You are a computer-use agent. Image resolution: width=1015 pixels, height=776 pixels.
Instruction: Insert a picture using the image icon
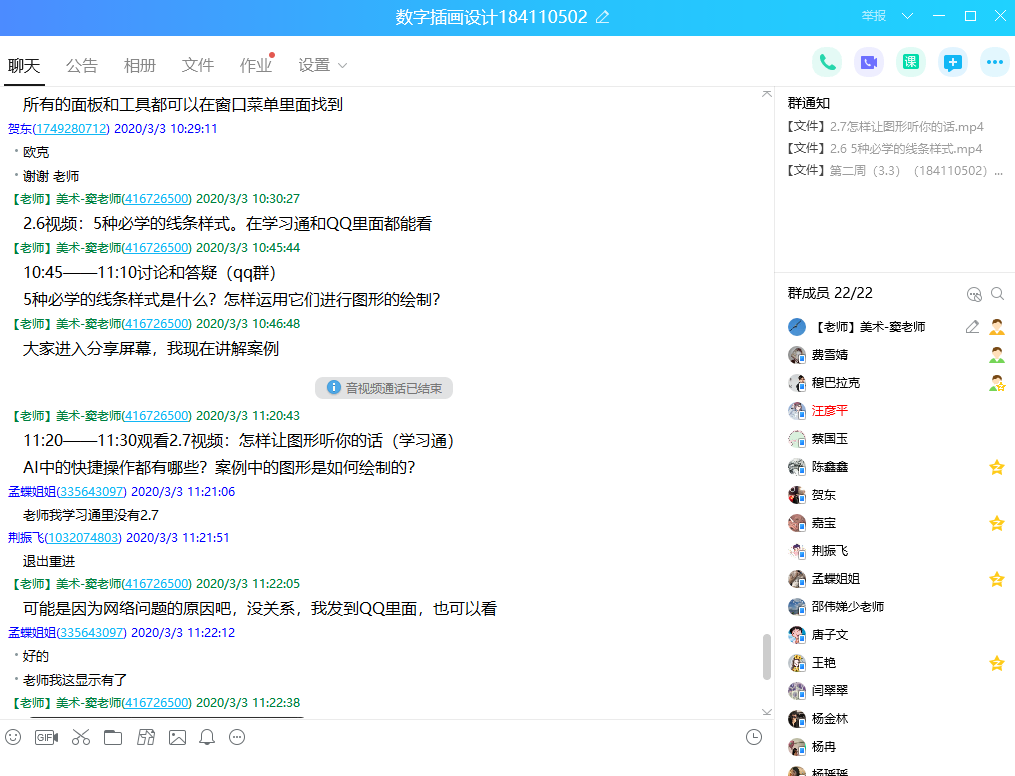[177, 737]
